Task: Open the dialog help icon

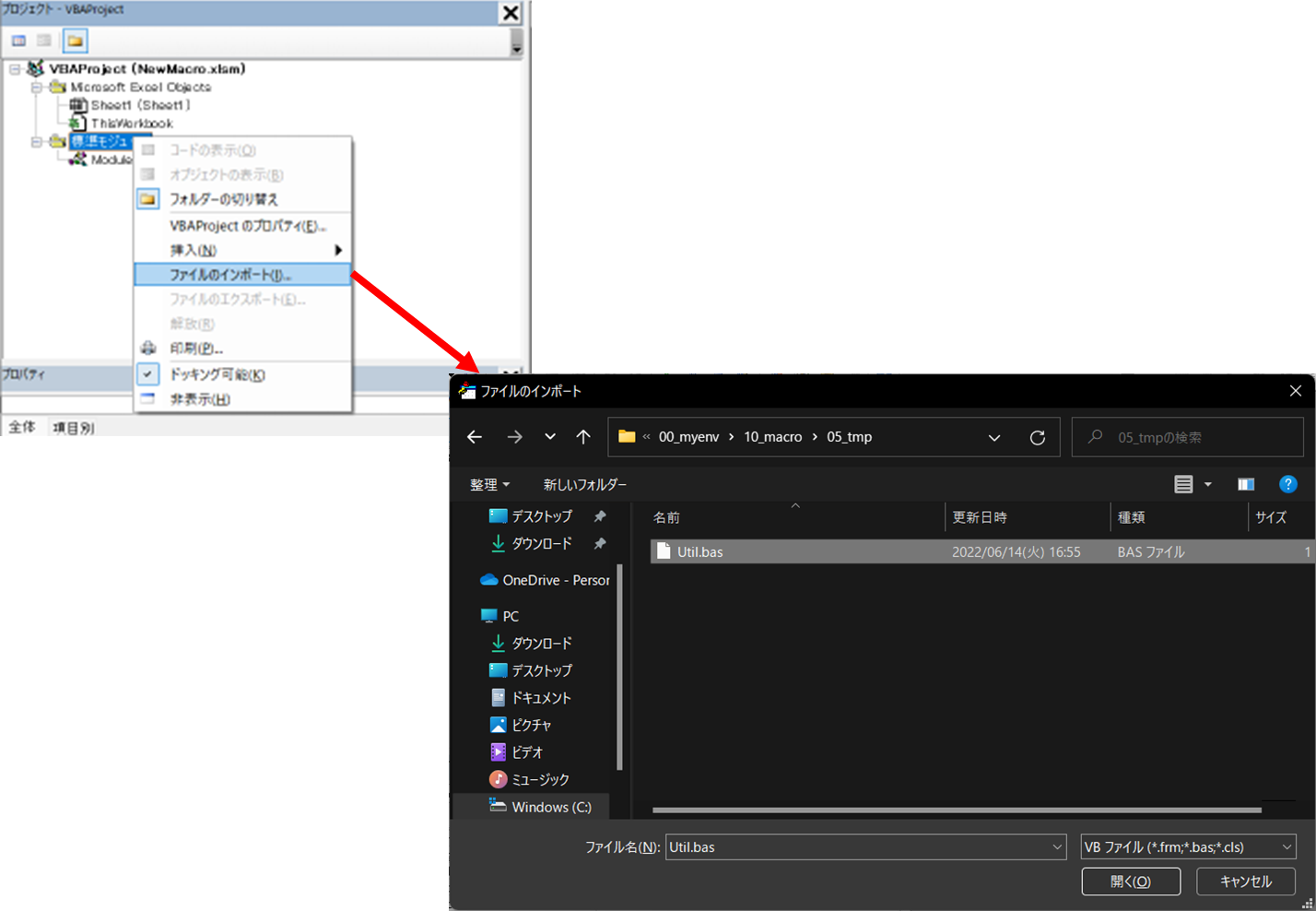Action: pyautogui.click(x=1288, y=484)
